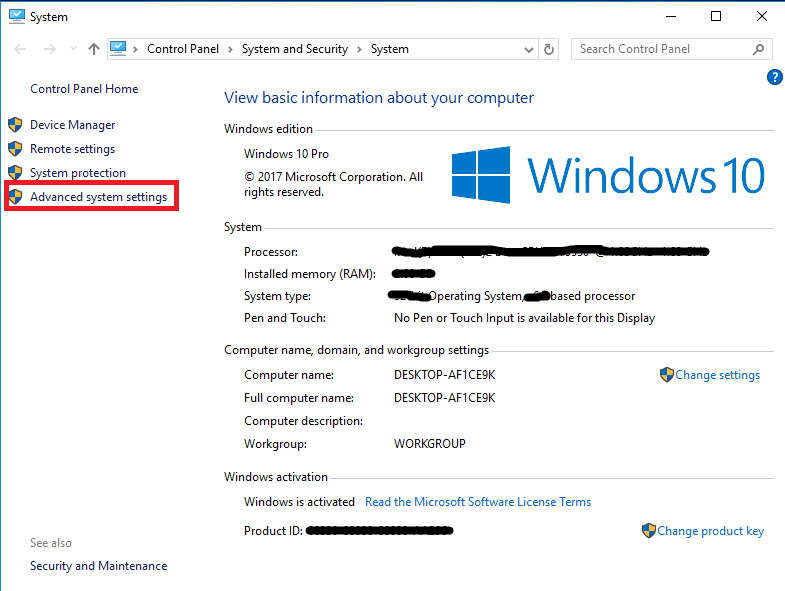The width and height of the screenshot is (785, 591).
Task: Open the recent locations dropdown arrow
Action: [x=74, y=49]
